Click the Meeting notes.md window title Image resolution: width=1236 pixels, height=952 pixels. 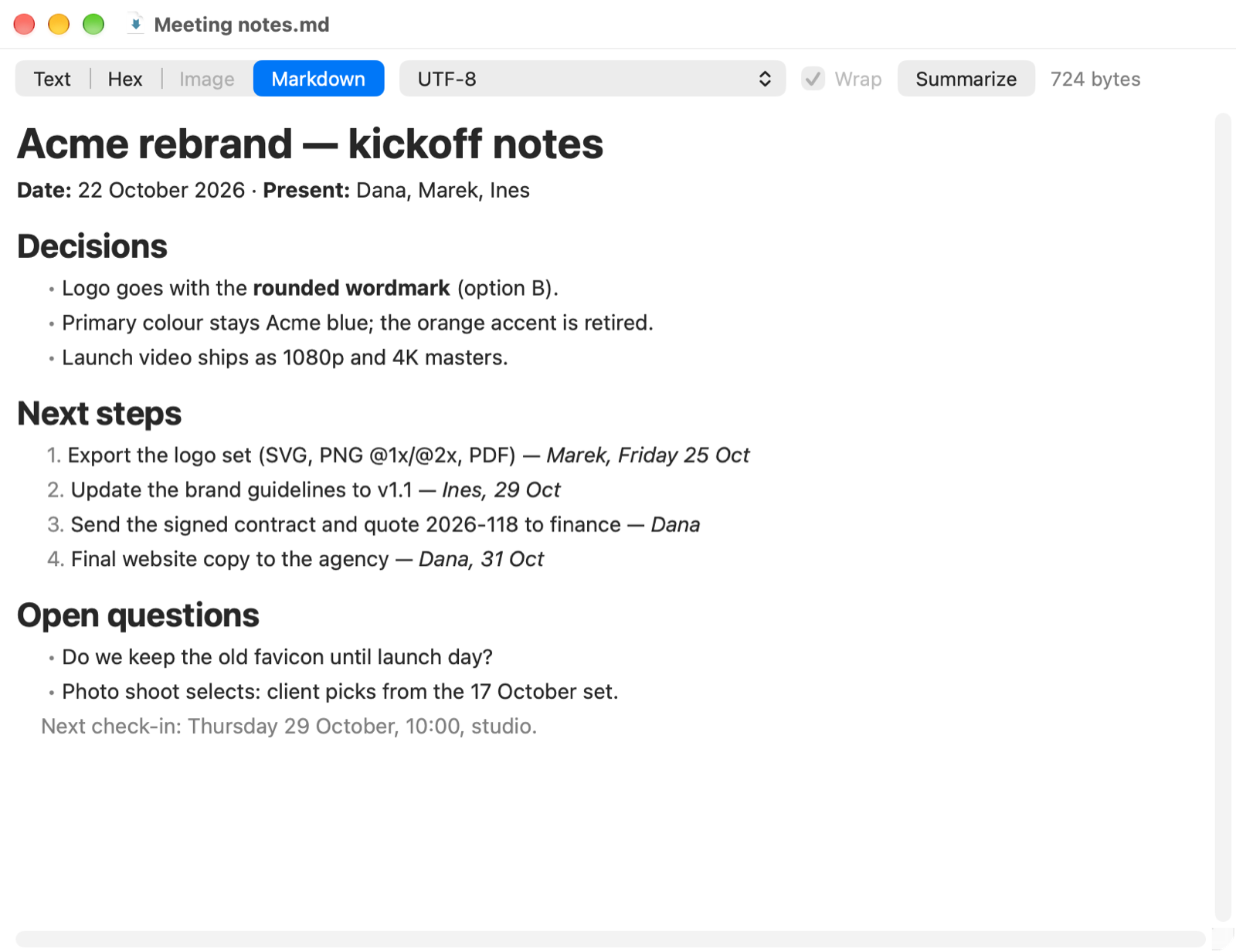[x=242, y=25]
